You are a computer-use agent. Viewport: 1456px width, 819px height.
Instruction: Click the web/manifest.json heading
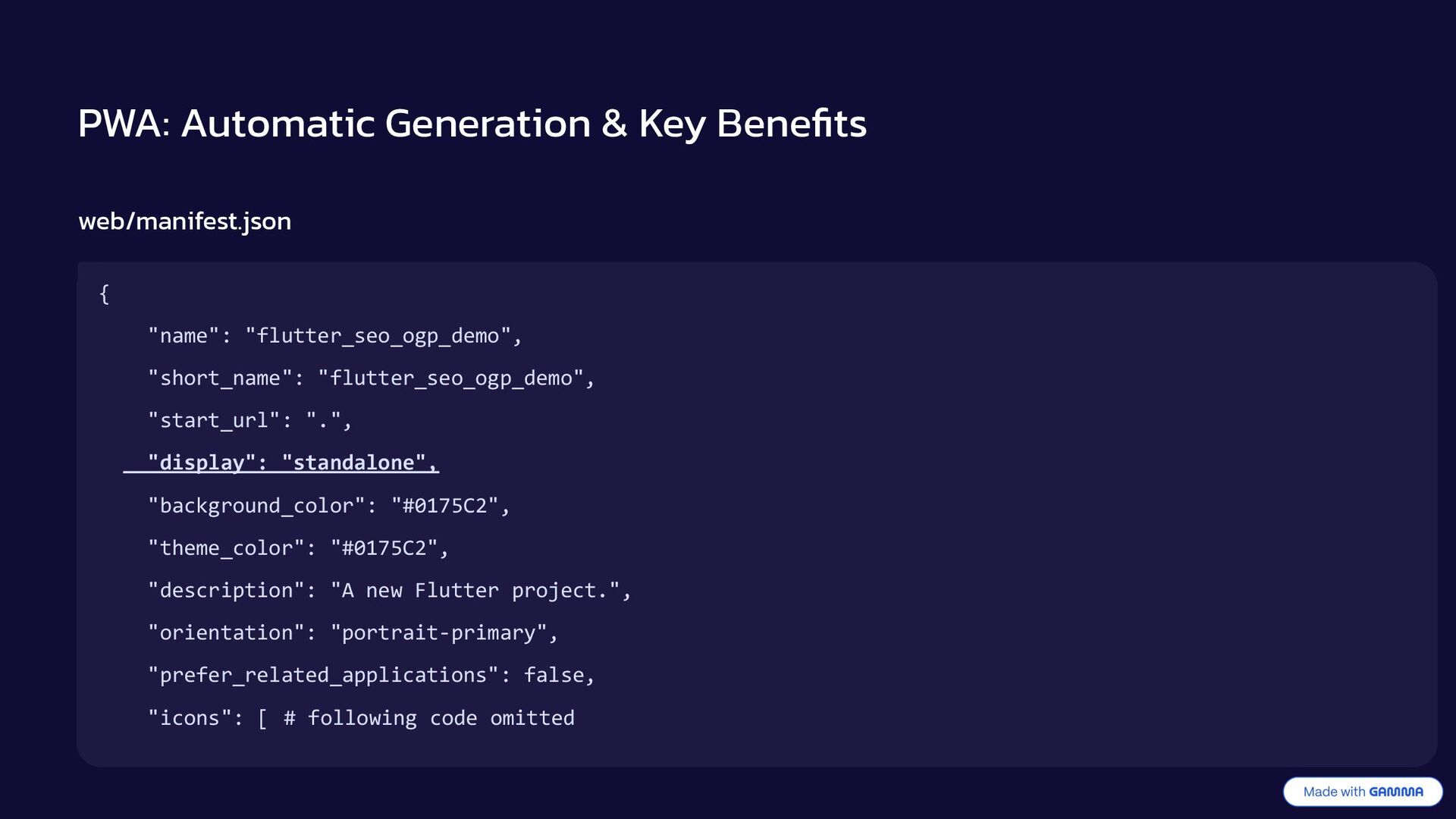point(185,221)
